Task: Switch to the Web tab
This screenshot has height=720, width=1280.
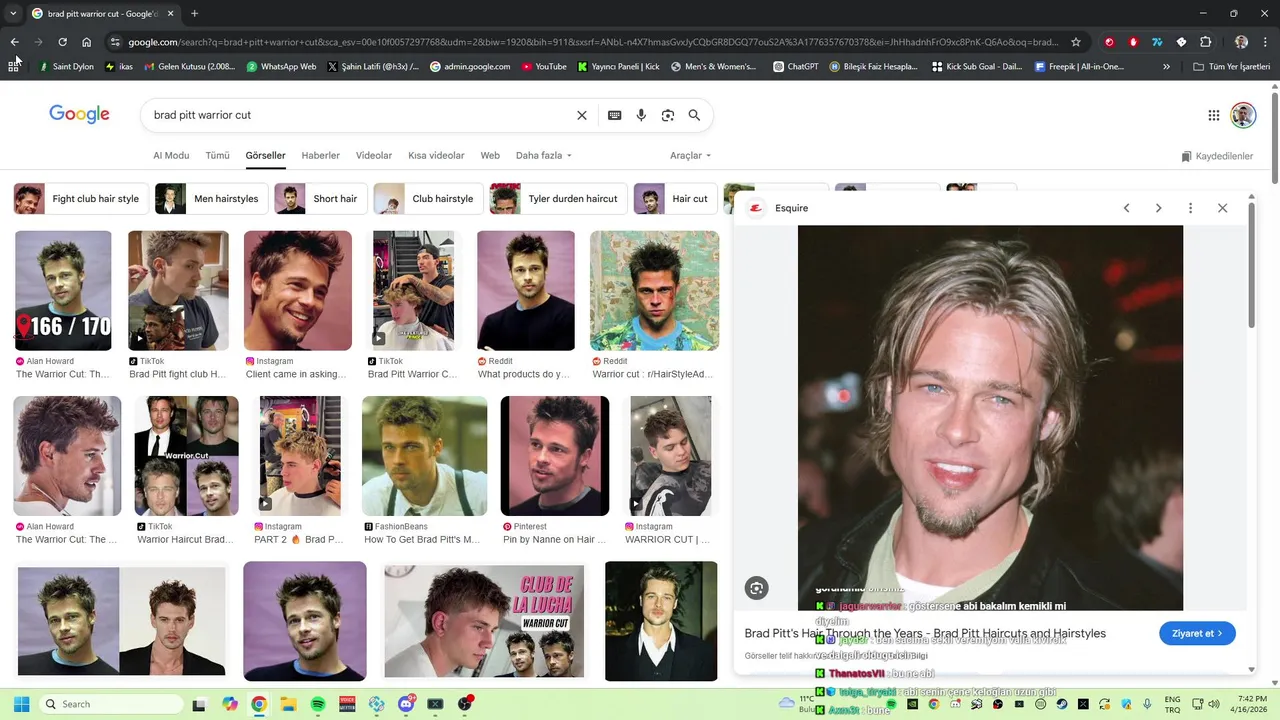Action: 490,156
